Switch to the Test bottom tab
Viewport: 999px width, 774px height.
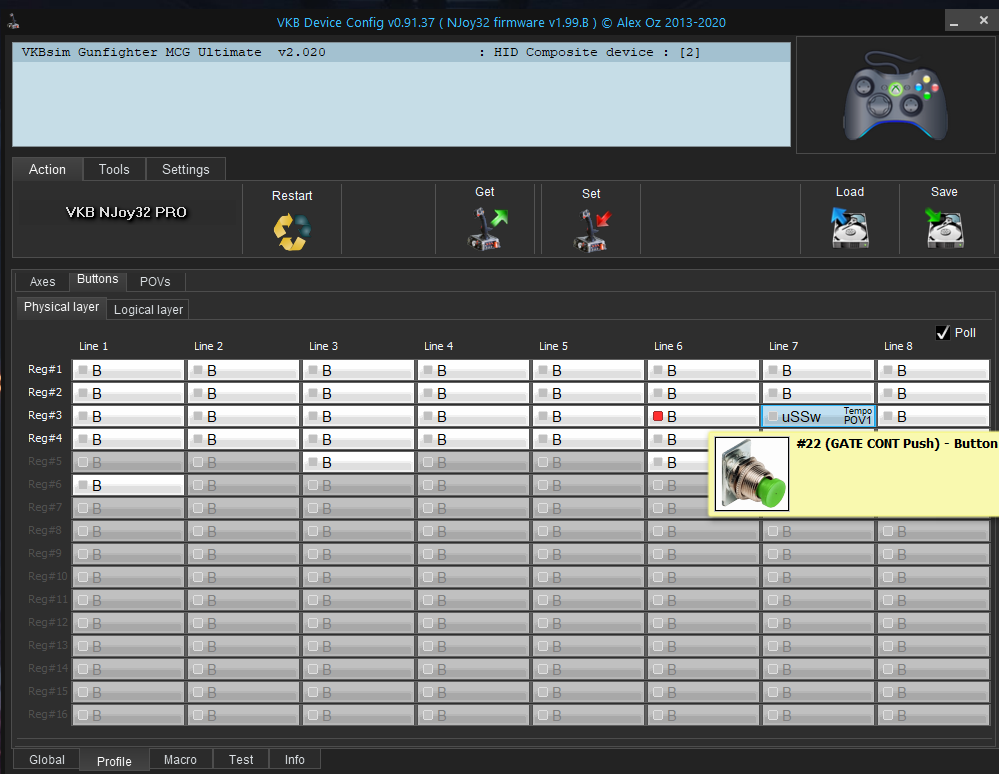coord(241,760)
